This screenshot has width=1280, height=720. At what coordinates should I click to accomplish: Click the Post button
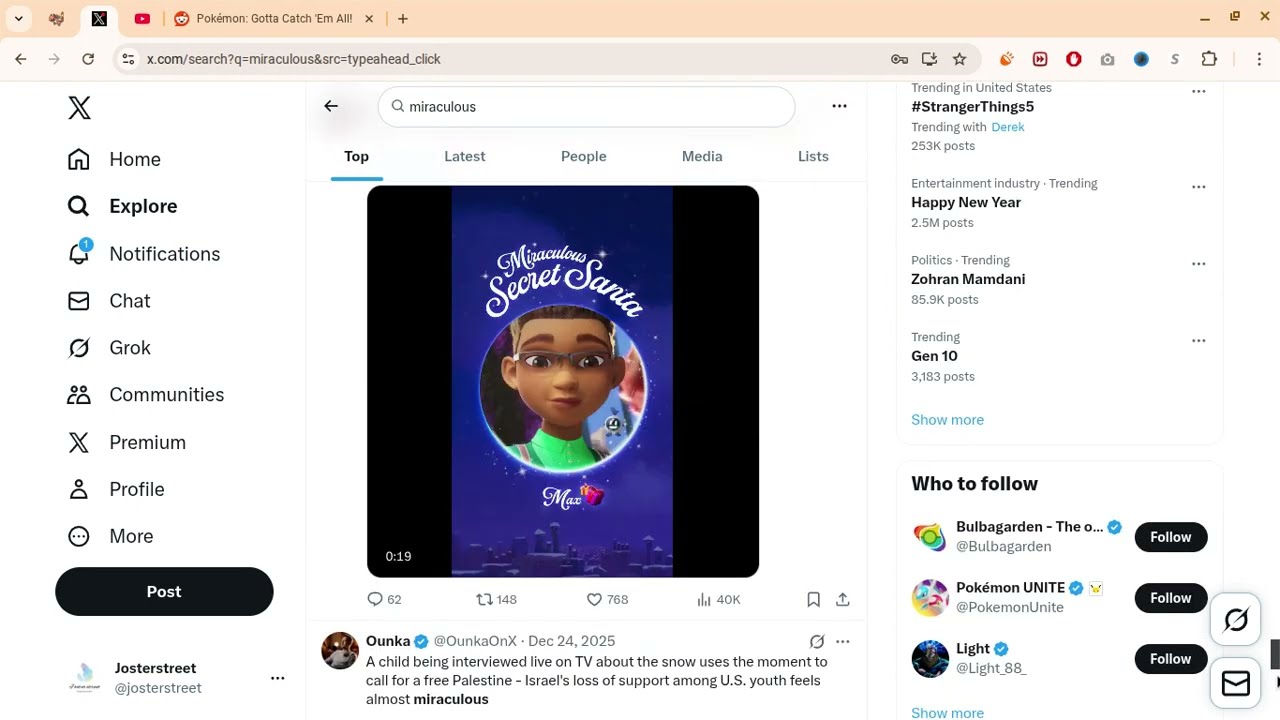pos(164,591)
